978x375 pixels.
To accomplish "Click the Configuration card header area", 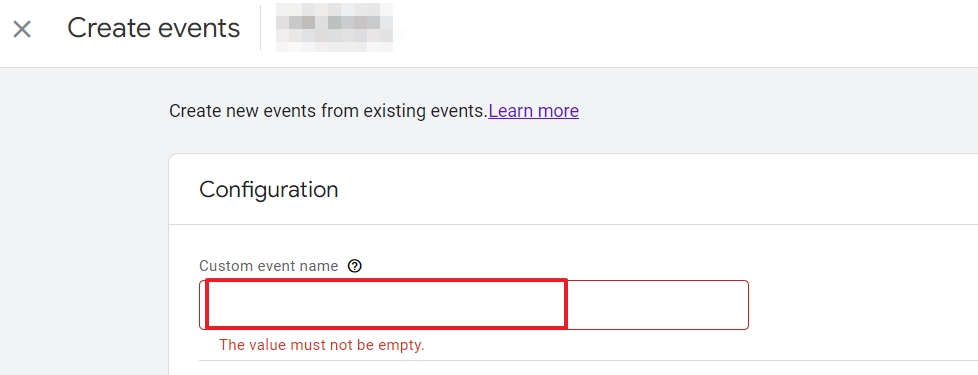I will point(573,190).
